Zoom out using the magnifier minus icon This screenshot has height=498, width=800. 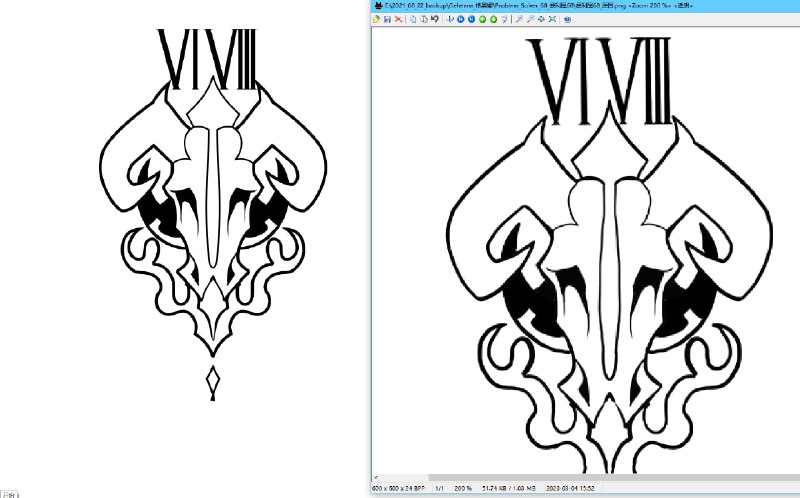coord(530,19)
